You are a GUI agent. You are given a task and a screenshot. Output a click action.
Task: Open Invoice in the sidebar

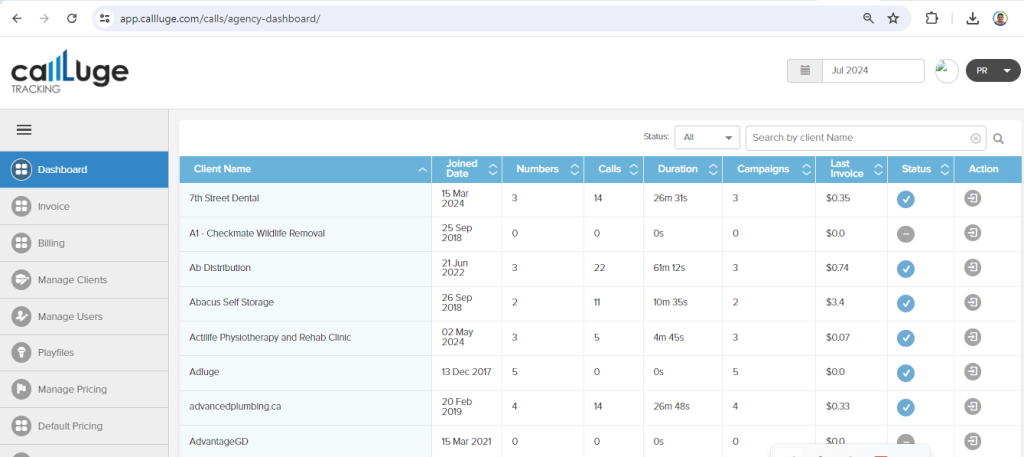pos(54,206)
